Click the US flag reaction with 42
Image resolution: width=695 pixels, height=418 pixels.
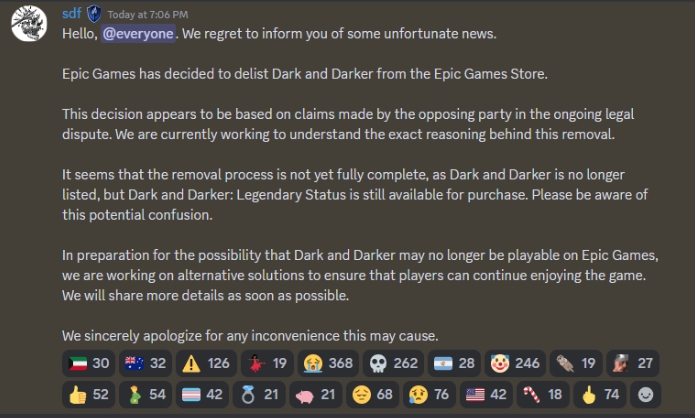tap(486, 395)
